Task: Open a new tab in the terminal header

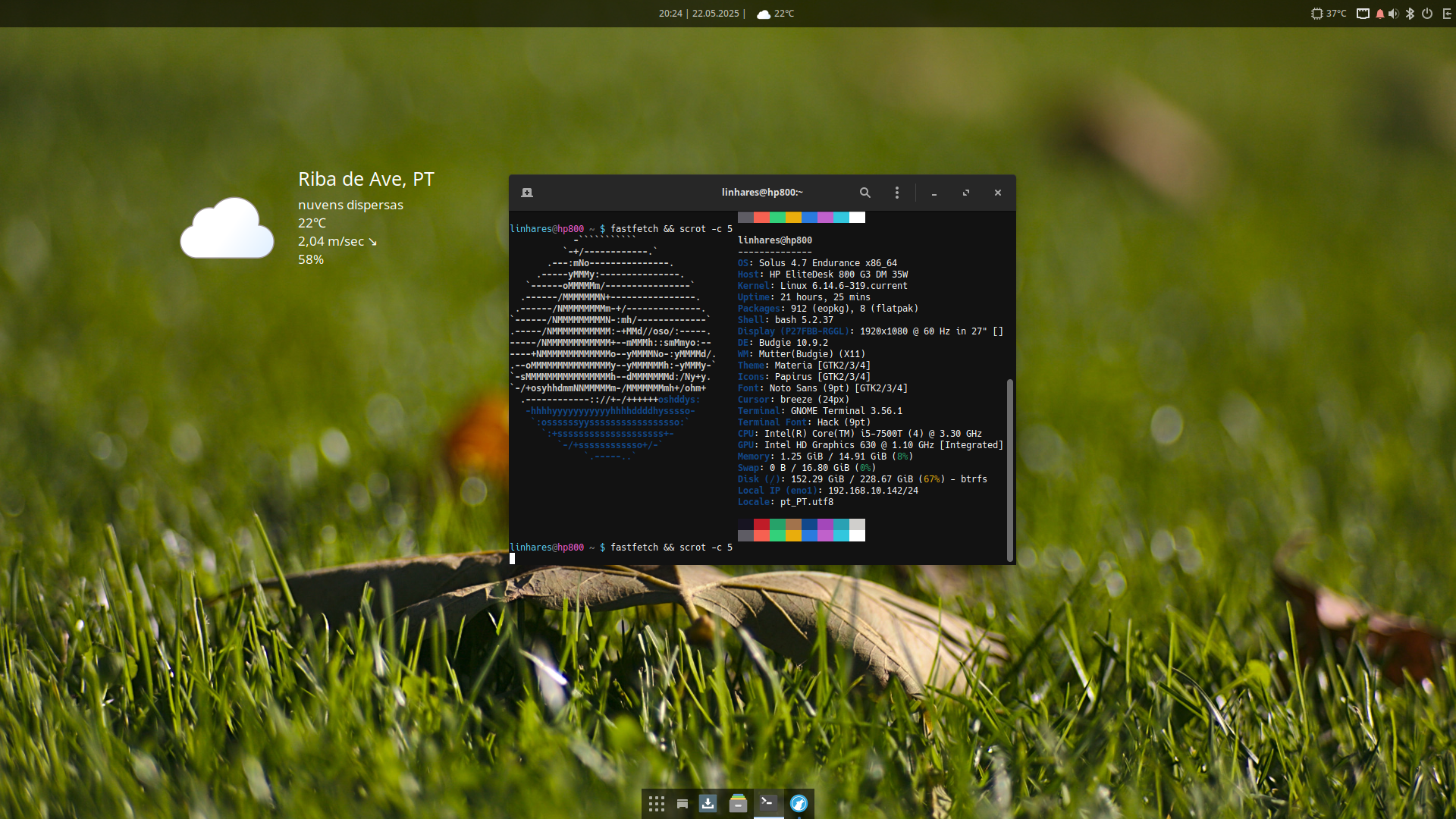Action: click(x=527, y=193)
